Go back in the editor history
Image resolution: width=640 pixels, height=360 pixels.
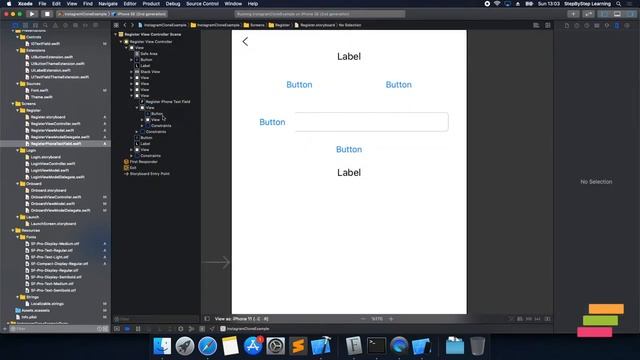tap(125, 25)
